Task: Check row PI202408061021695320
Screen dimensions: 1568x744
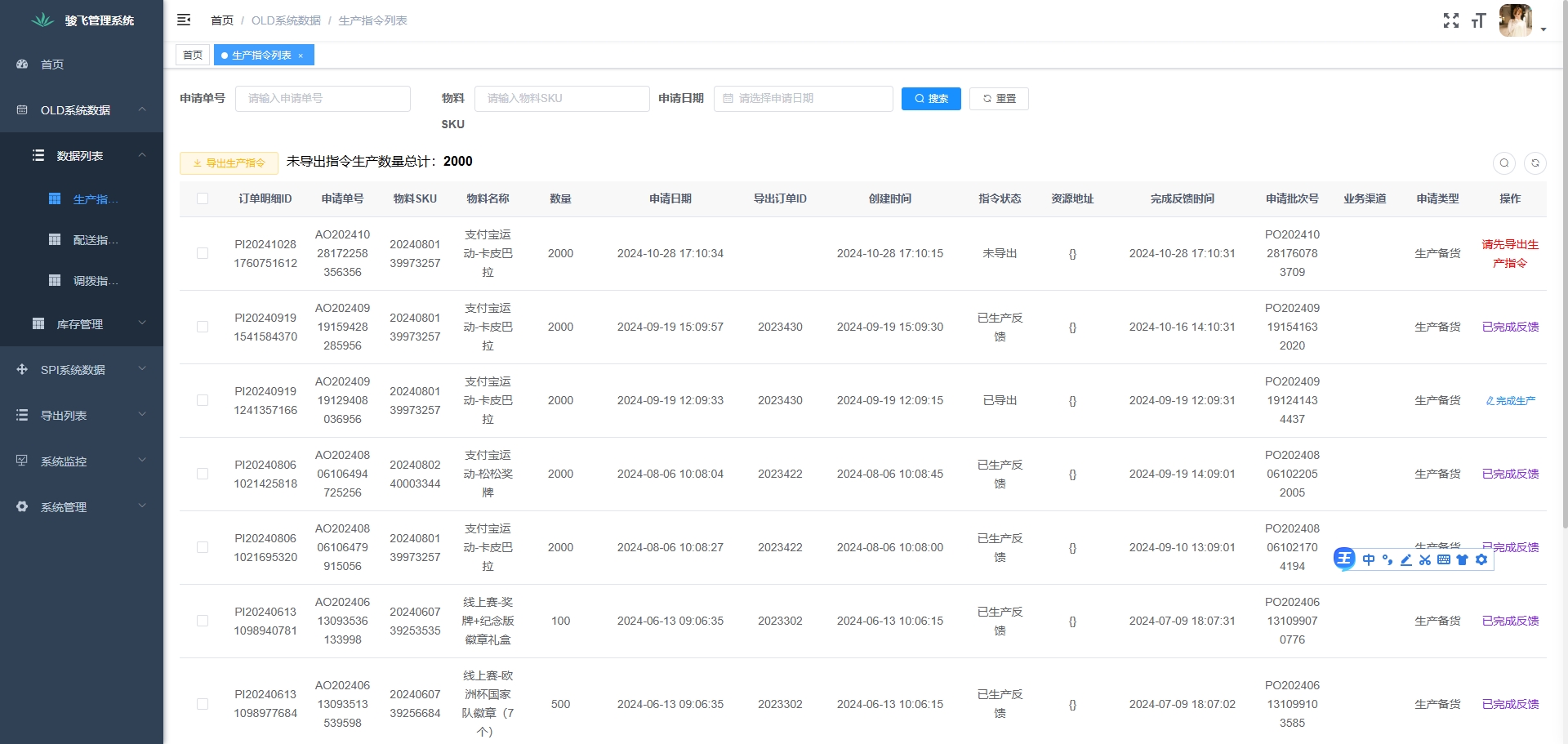Action: tap(203, 547)
